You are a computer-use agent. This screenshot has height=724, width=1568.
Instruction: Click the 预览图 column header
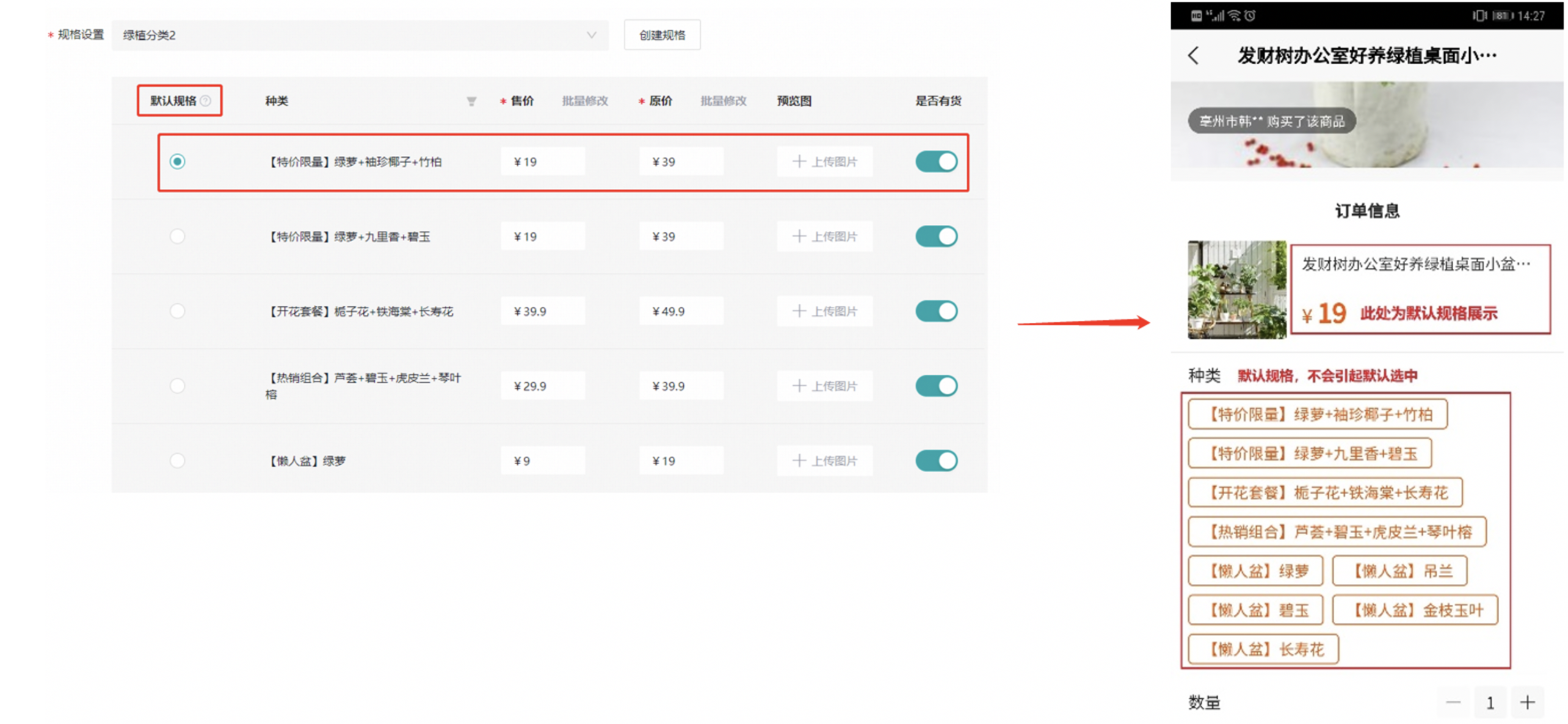pyautogui.click(x=793, y=101)
